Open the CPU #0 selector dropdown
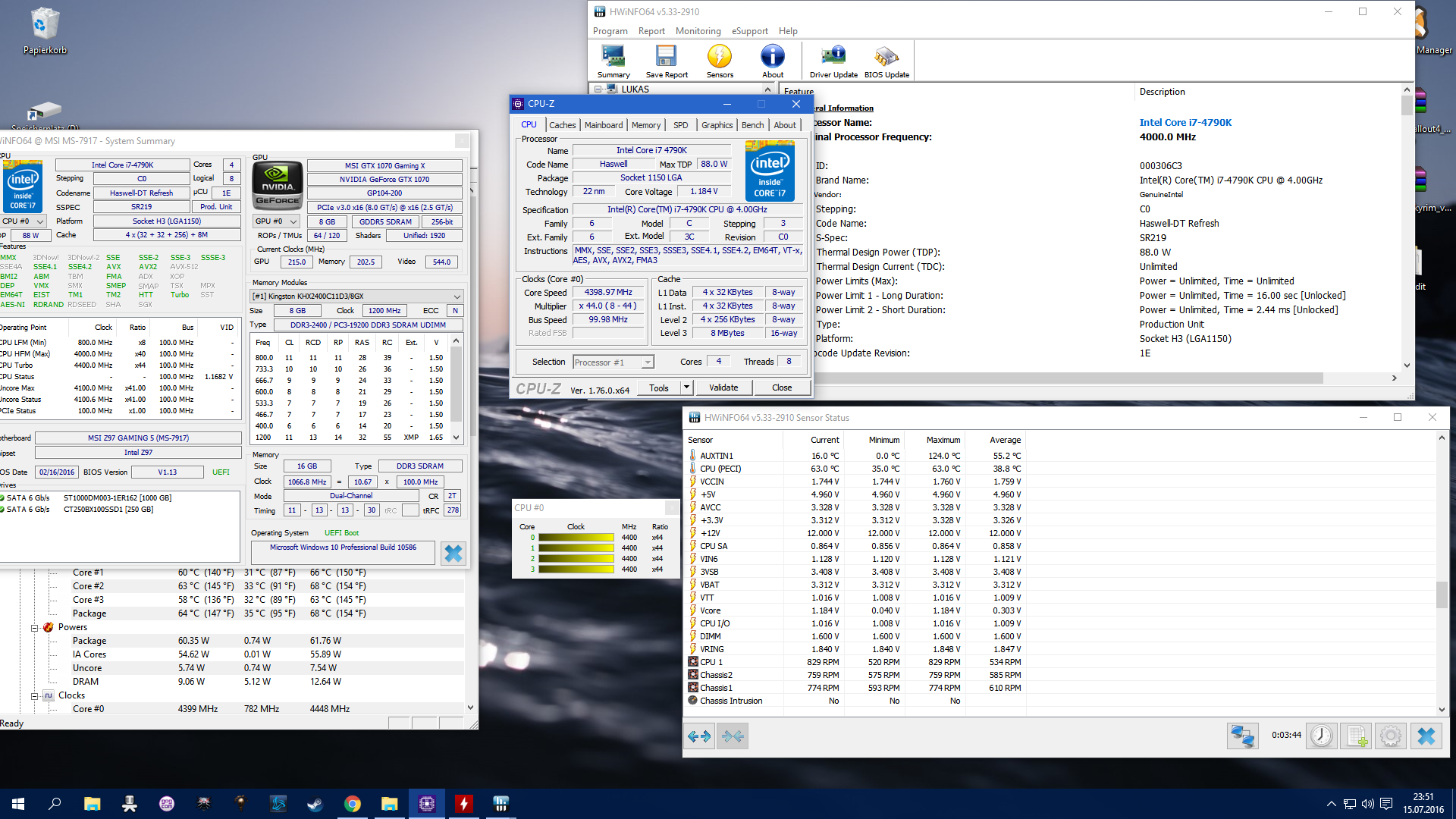Viewport: 1456px width, 819px height. (x=24, y=221)
